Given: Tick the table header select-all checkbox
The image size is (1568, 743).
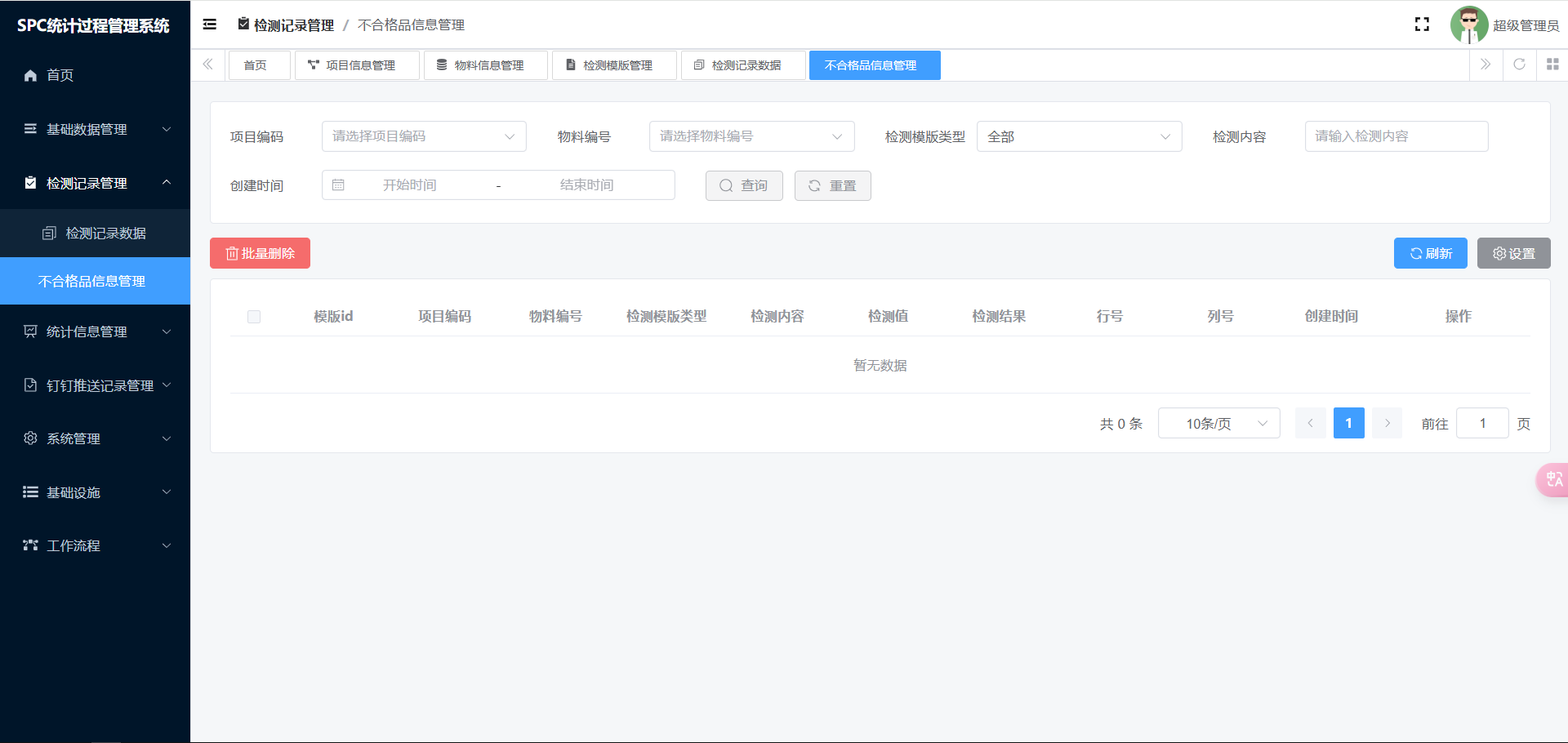Looking at the screenshot, I should click(254, 317).
